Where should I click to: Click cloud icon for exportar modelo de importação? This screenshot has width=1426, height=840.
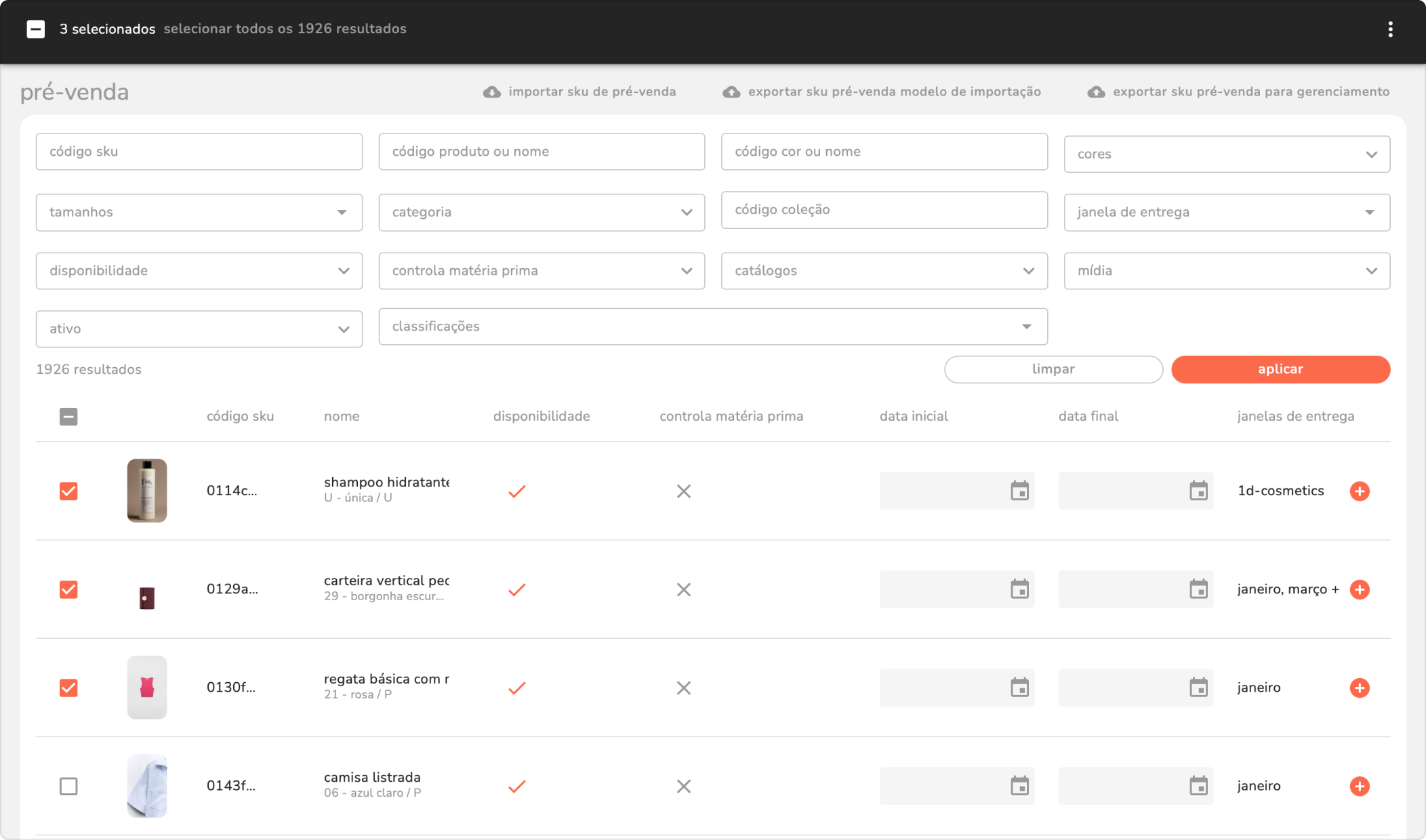click(x=731, y=92)
